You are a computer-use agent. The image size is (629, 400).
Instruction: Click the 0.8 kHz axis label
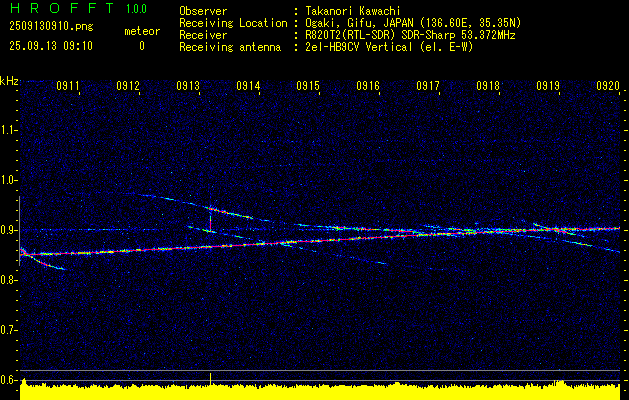tap(8, 280)
